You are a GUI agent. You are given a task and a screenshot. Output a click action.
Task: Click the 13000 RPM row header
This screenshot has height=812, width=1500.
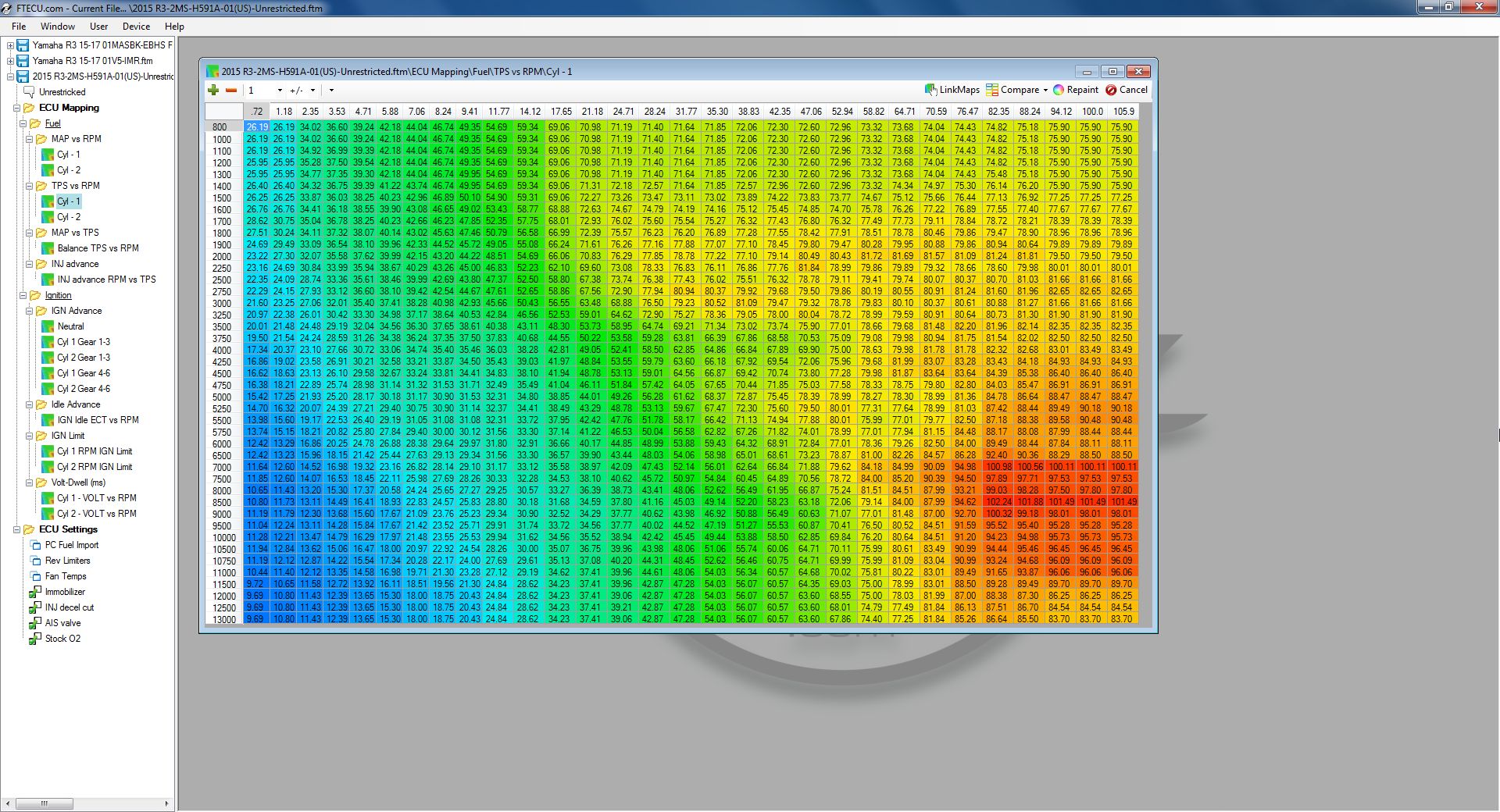coord(223,619)
